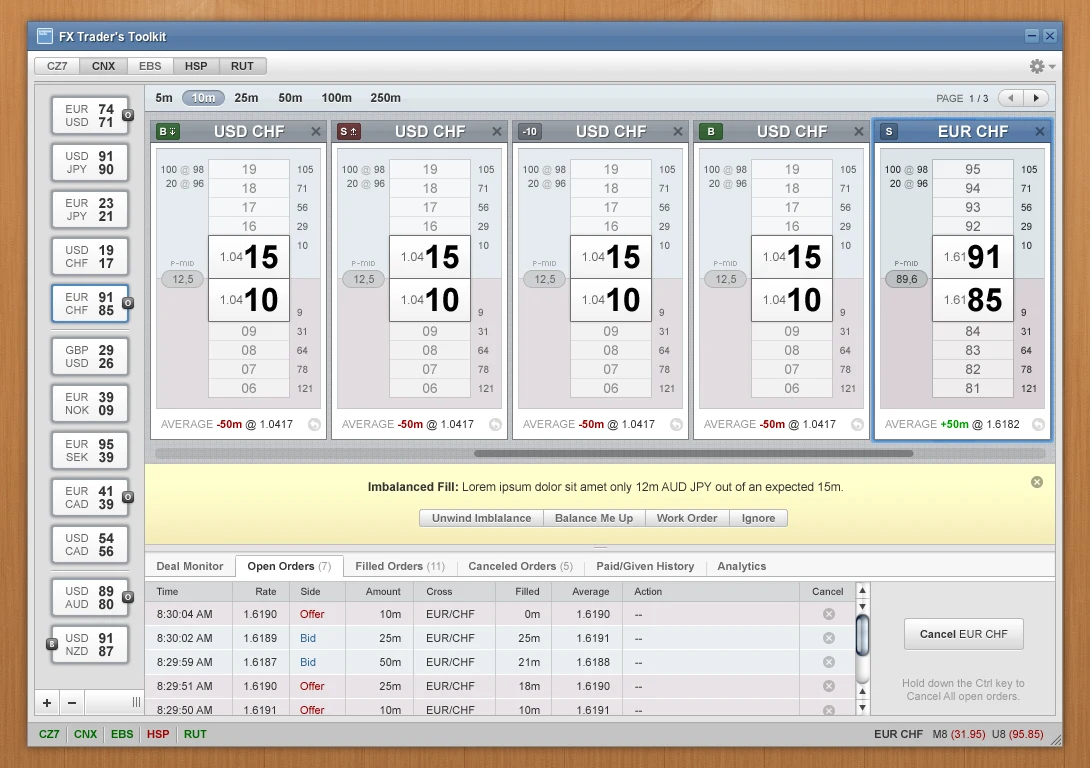Click the O indicator on EUR CHF tile

point(128,303)
